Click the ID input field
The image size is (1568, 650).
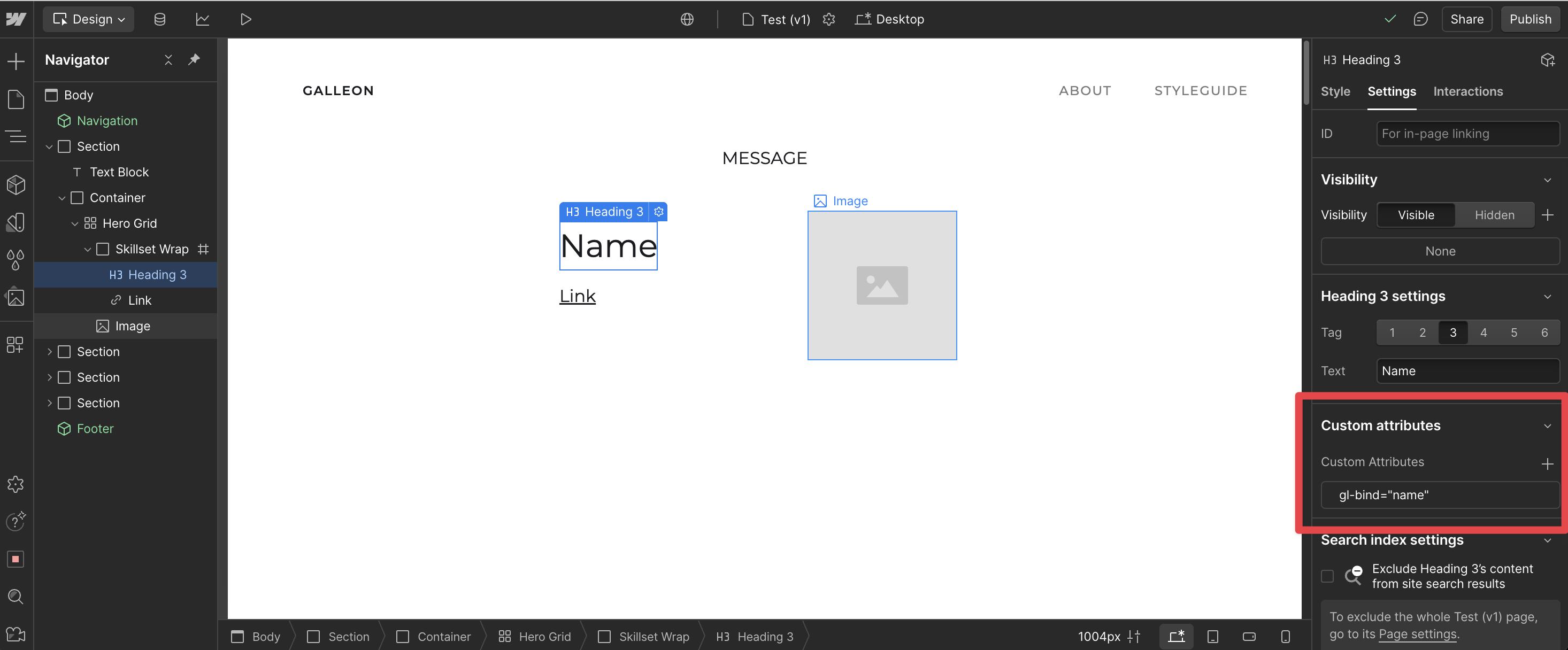tap(1467, 133)
